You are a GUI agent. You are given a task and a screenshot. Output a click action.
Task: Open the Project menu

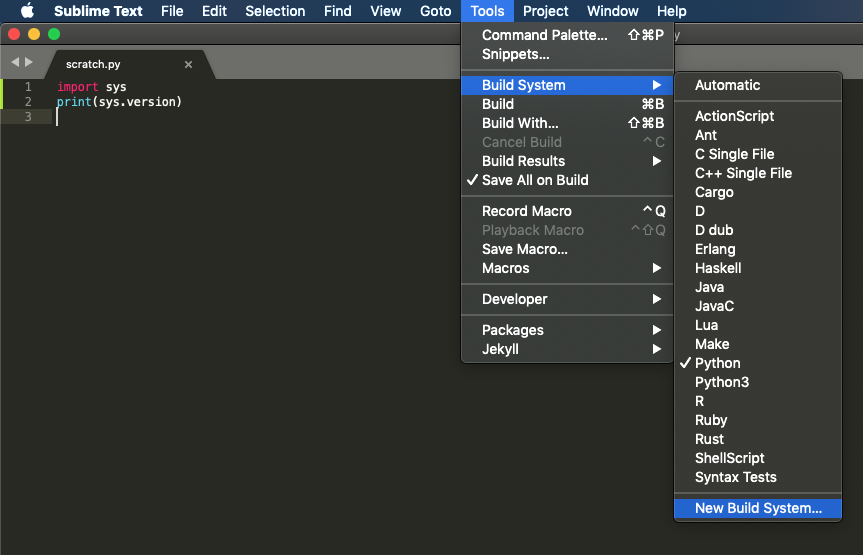[545, 11]
